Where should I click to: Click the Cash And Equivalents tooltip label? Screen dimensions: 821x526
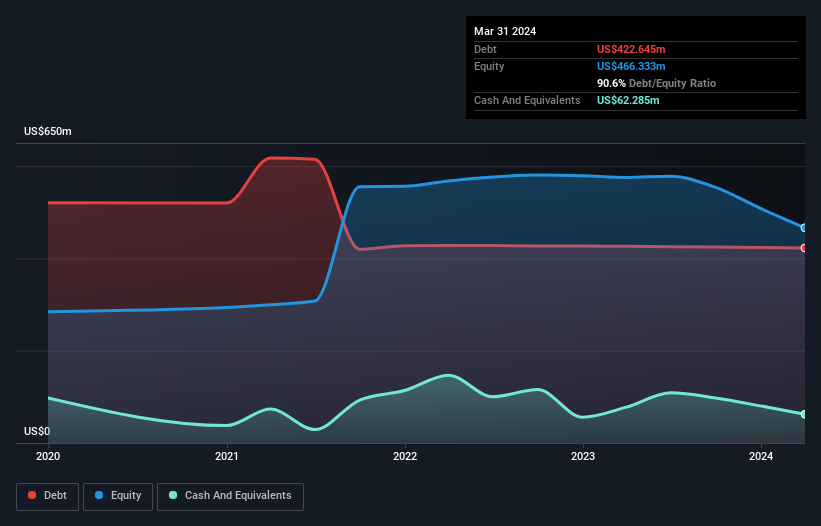527,100
